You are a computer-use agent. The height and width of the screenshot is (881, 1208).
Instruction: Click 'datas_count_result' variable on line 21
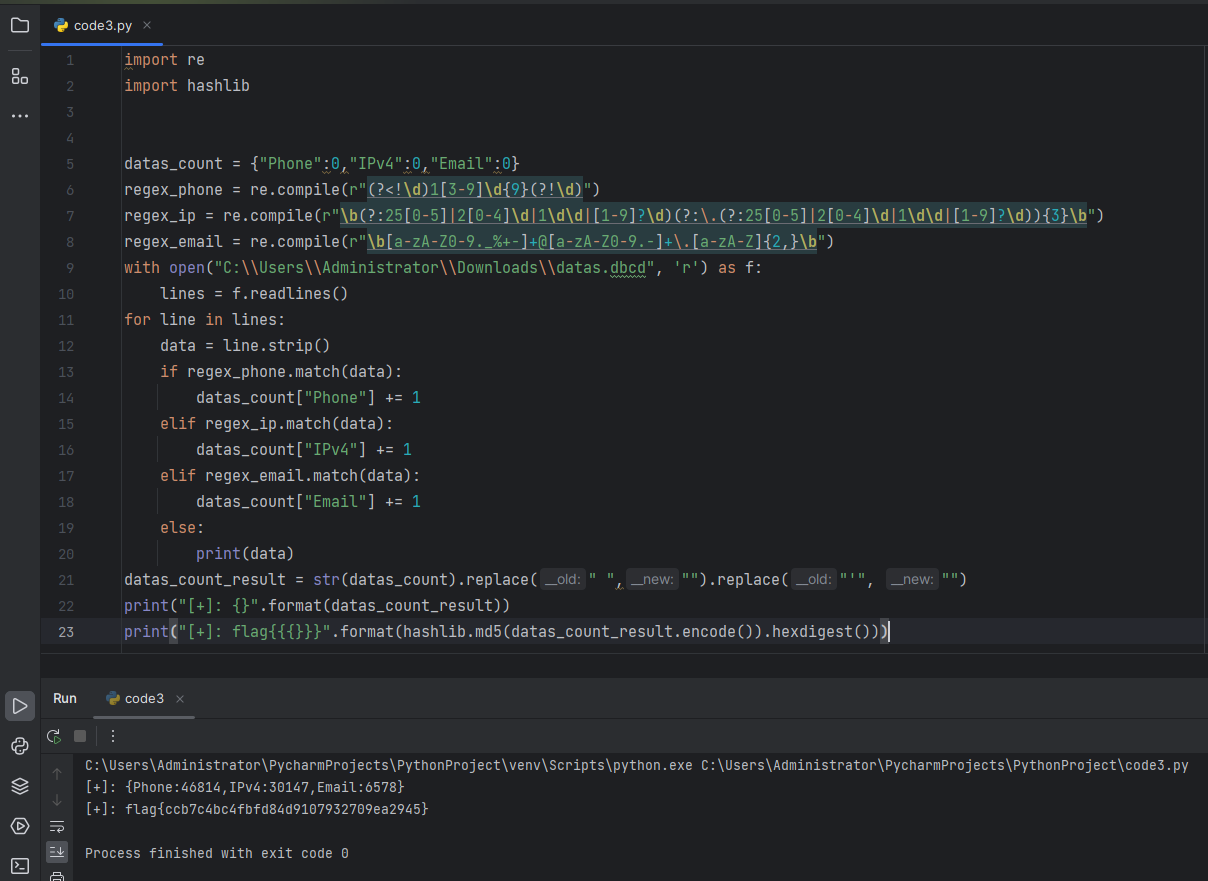(x=205, y=580)
